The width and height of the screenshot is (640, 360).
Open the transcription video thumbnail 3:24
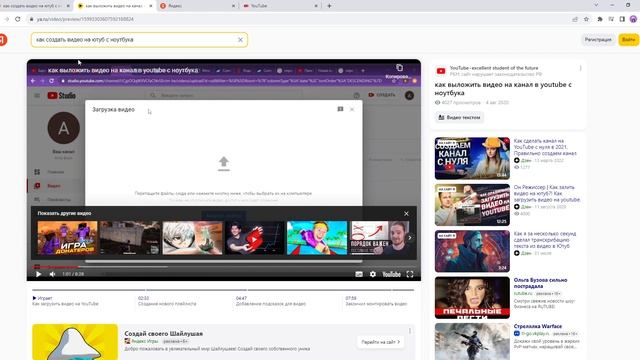(x=472, y=251)
